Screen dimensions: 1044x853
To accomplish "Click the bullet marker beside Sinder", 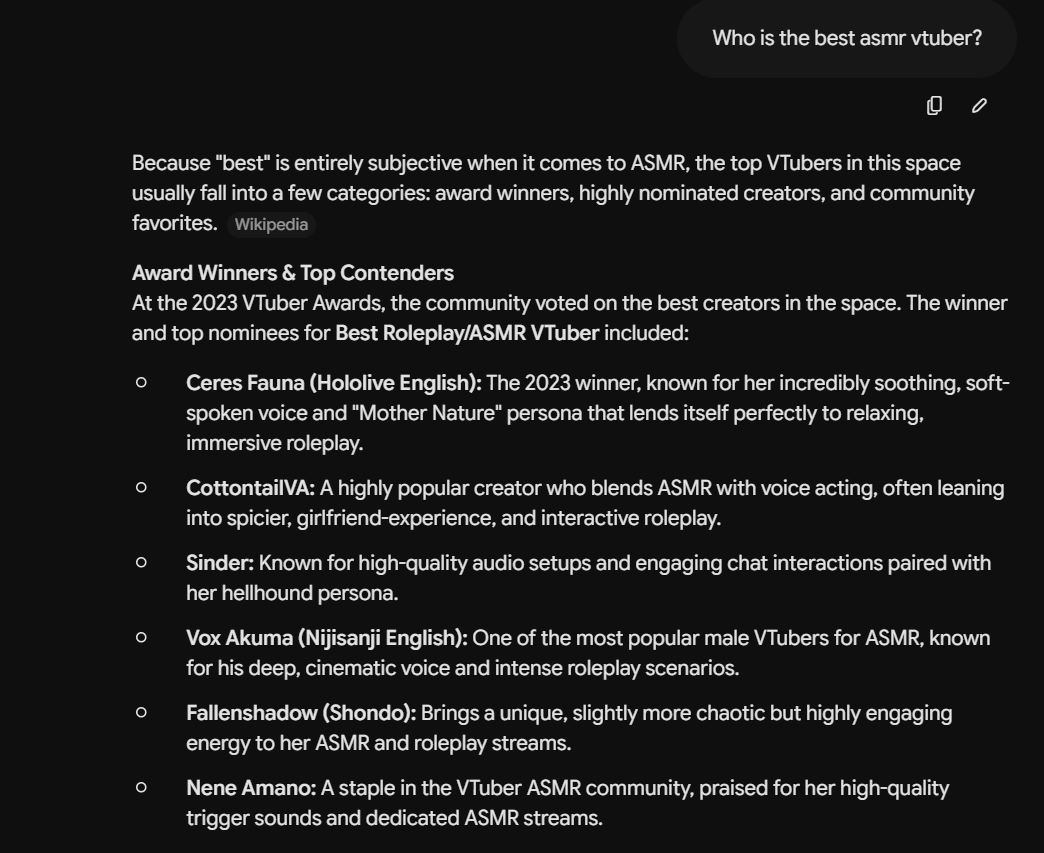I will pos(141,563).
